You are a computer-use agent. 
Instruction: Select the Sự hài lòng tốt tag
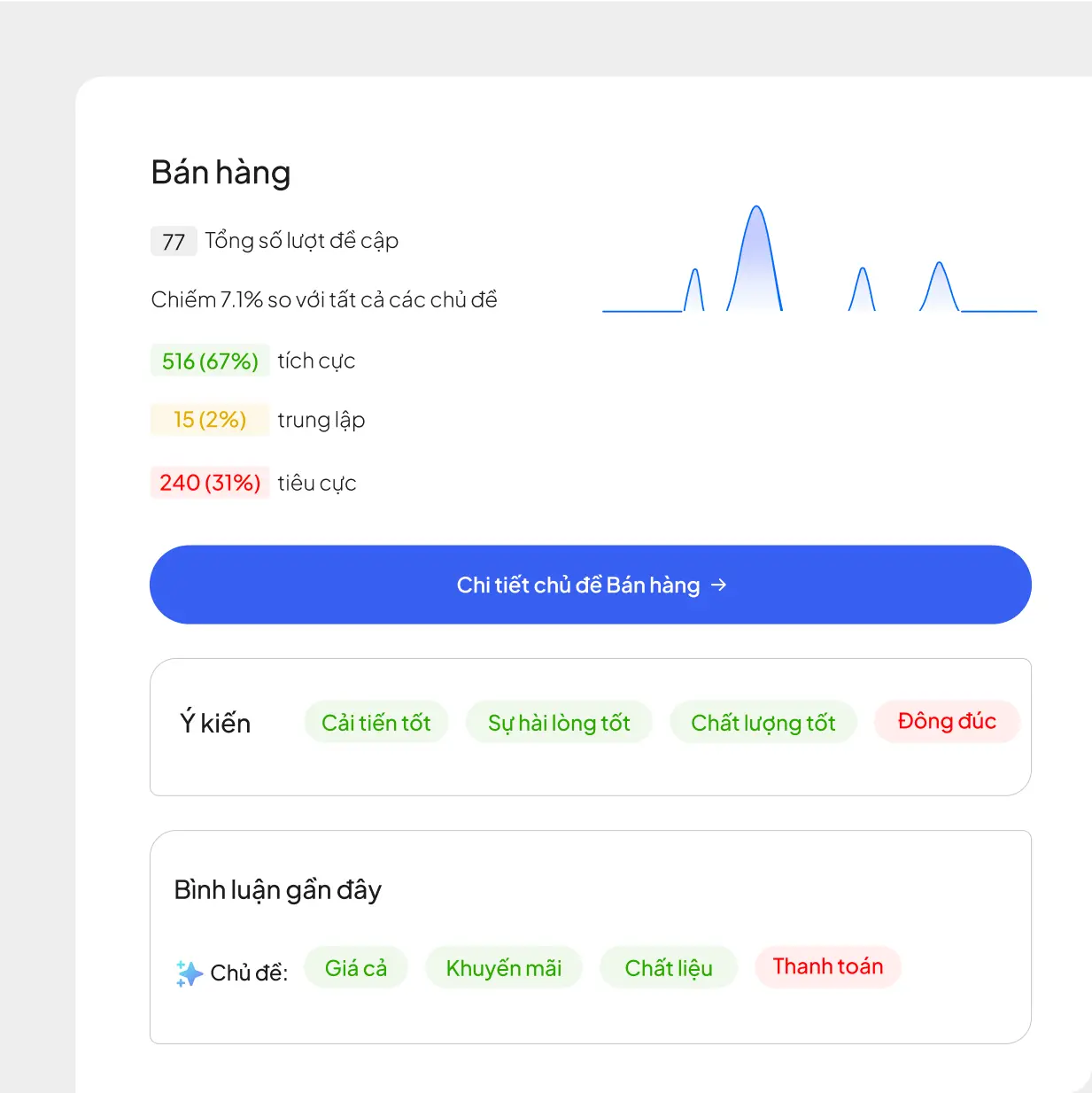tap(559, 723)
